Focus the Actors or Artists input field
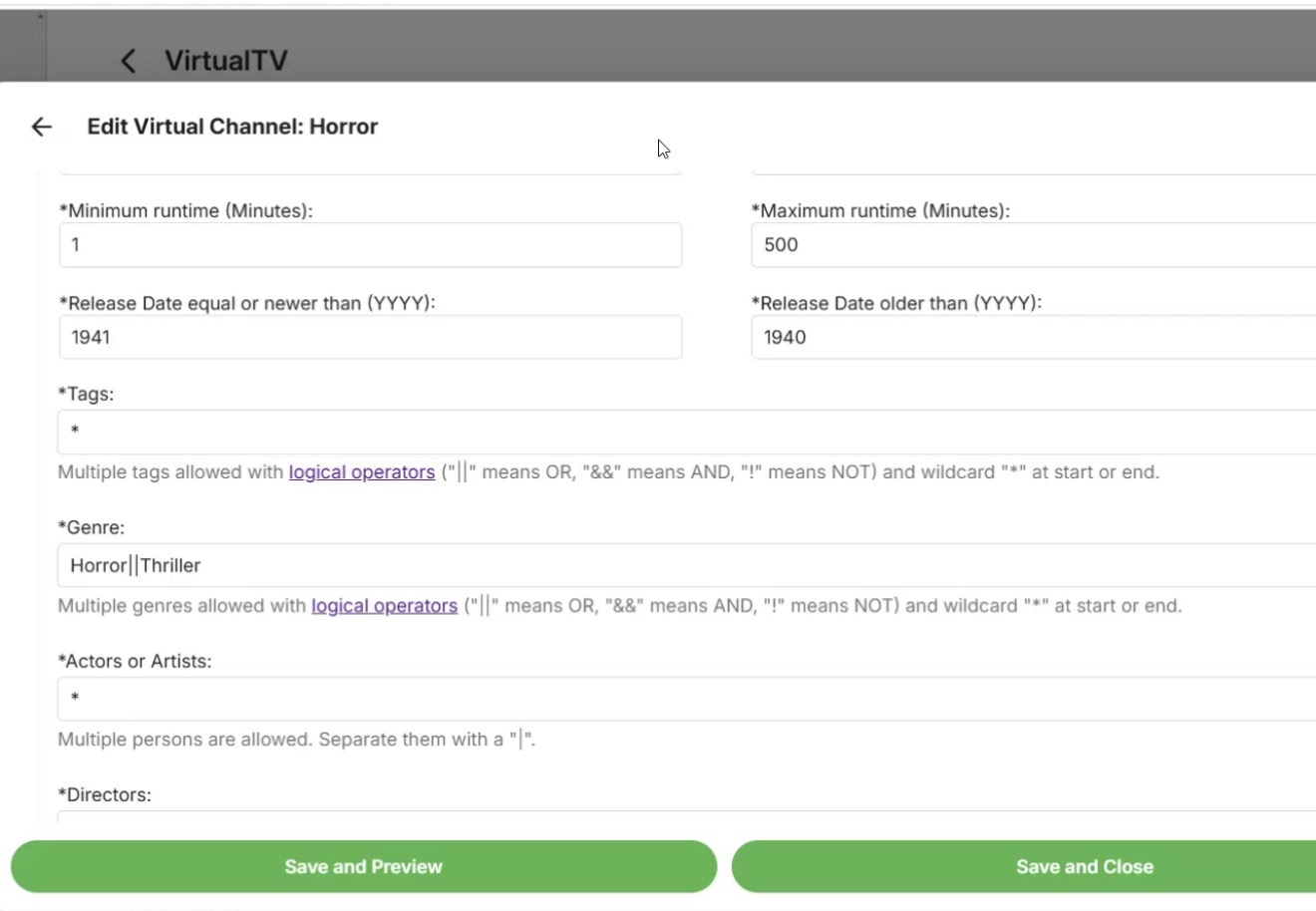This screenshot has width=1316, height=911. pos(686,699)
